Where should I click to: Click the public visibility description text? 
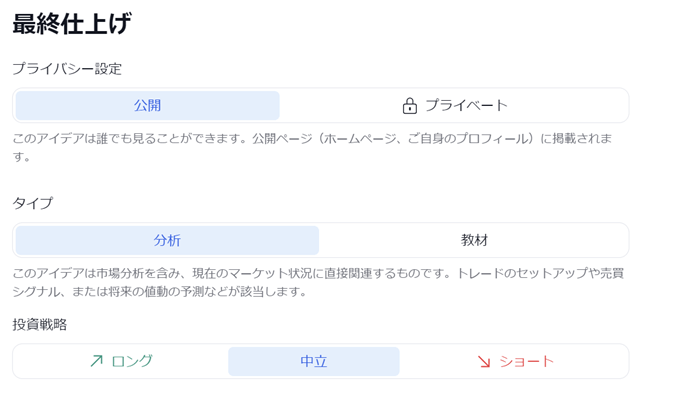click(x=312, y=147)
